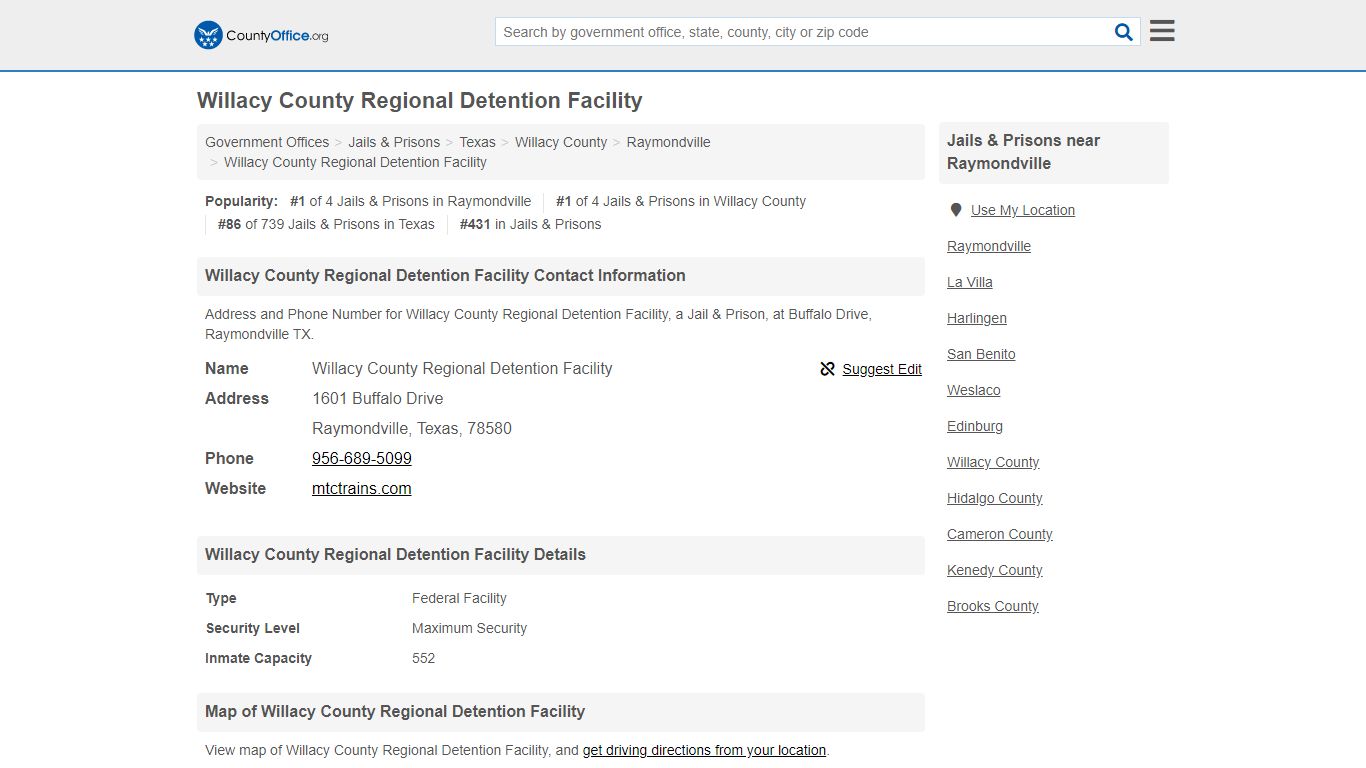Viewport: 1366px width, 768px height.
Task: Select the page title heading
Action: click(420, 100)
